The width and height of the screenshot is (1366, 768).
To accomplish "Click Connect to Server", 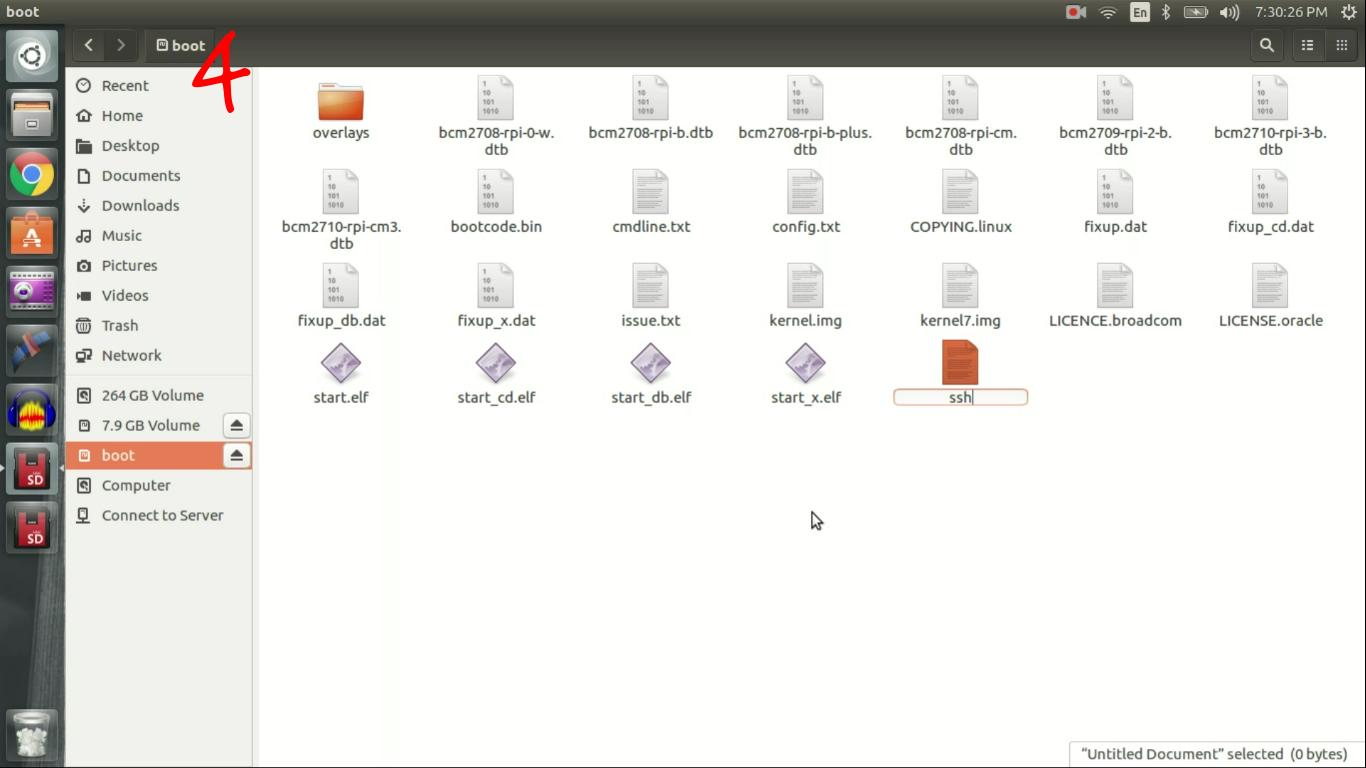I will 158,516.
